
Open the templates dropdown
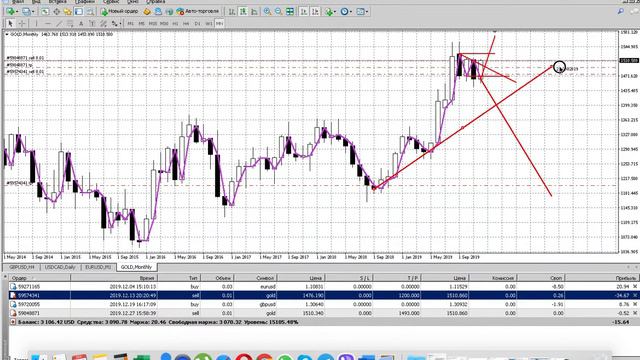362,12
